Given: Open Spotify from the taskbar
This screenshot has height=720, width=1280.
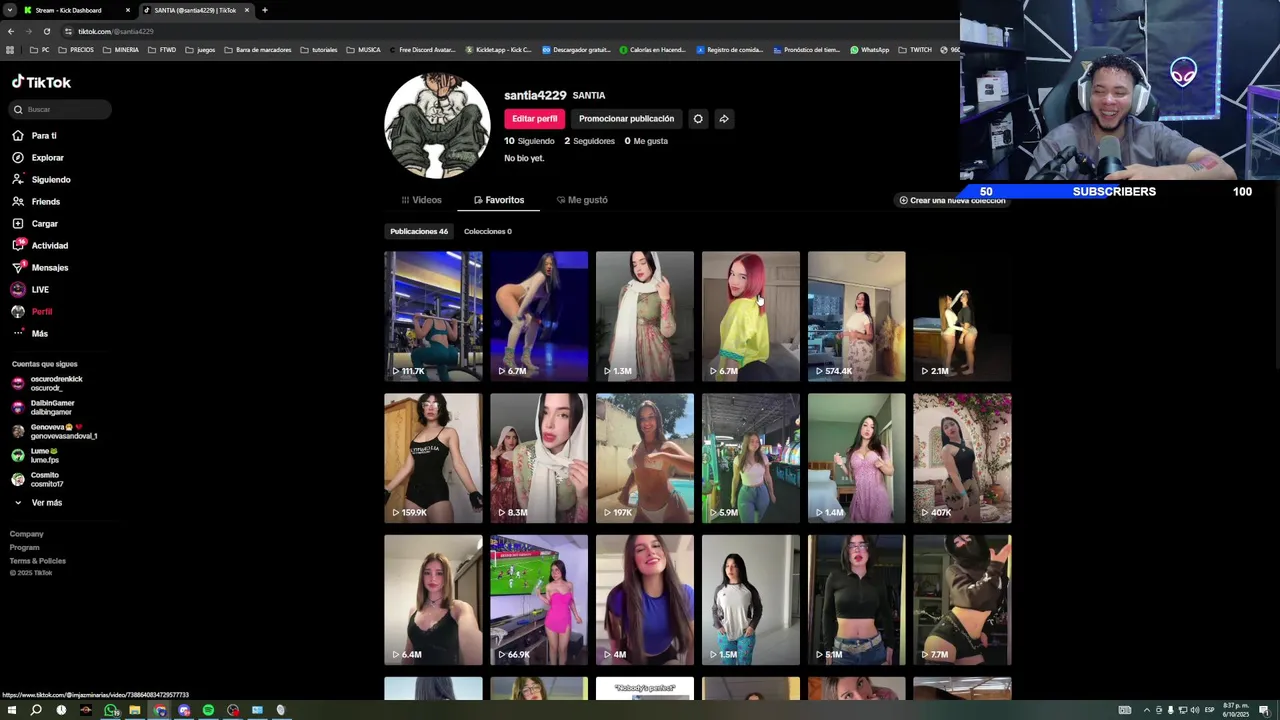Looking at the screenshot, I should coord(208,710).
